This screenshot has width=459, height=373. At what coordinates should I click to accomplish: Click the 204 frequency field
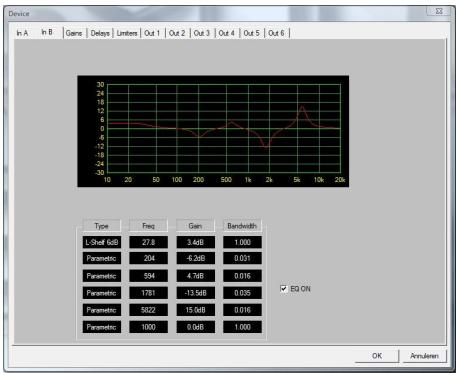[149, 258]
